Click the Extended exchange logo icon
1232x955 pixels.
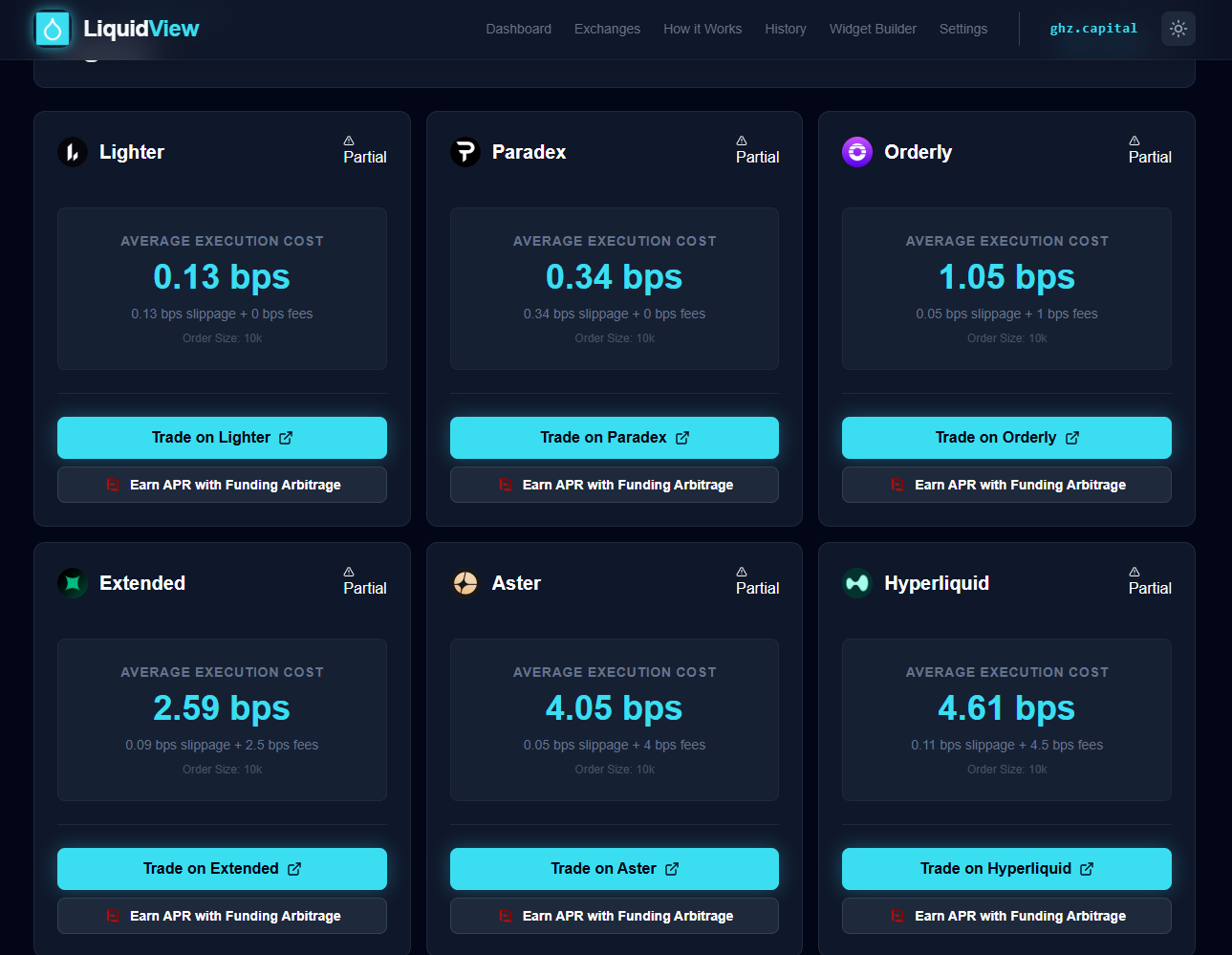tap(73, 582)
